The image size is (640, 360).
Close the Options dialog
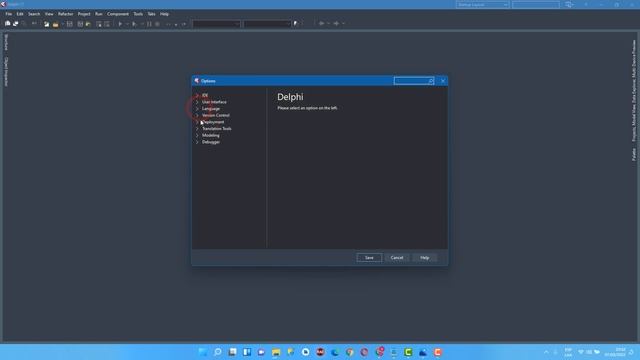pyautogui.click(x=443, y=81)
